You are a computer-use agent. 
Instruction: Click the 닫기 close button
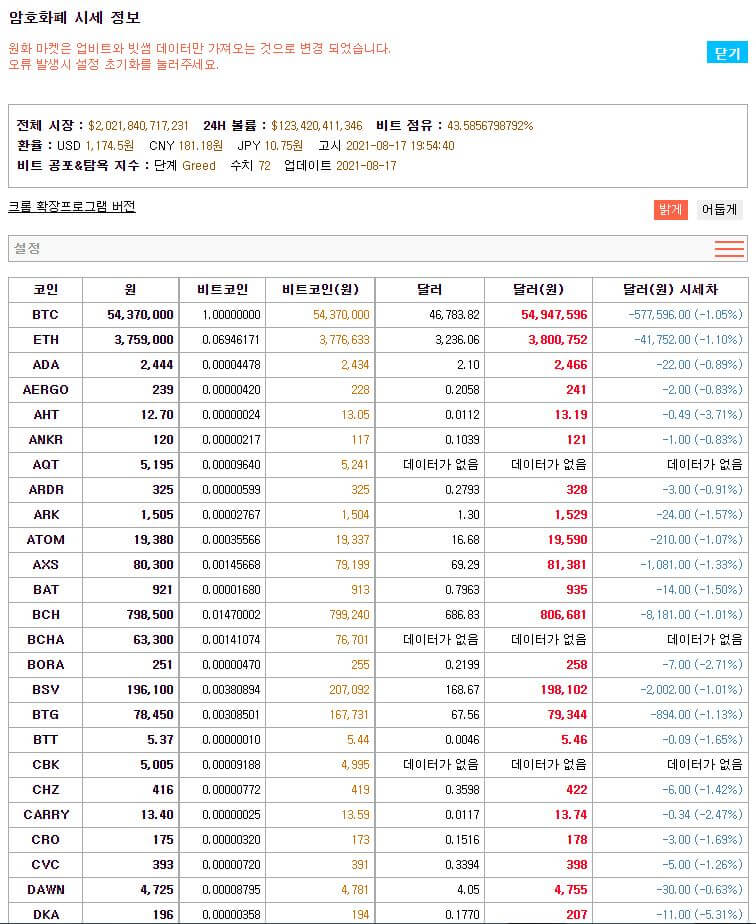[x=727, y=53]
